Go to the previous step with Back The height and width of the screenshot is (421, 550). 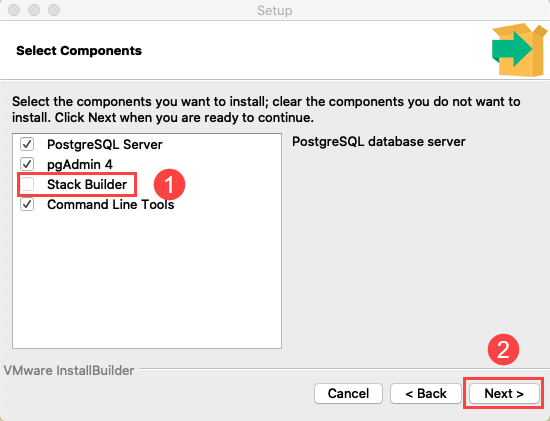(426, 394)
